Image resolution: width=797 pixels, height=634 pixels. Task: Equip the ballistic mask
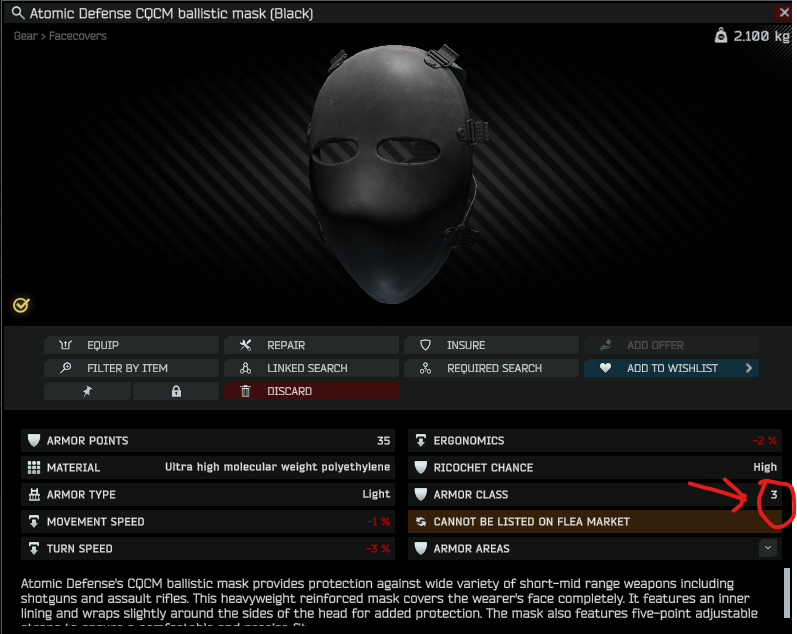[131, 345]
